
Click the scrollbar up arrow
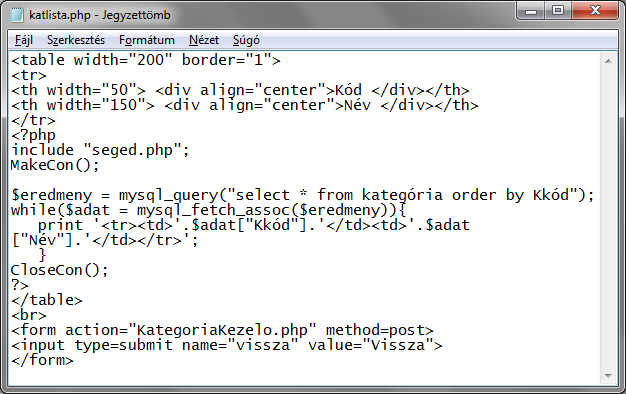[x=608, y=61]
